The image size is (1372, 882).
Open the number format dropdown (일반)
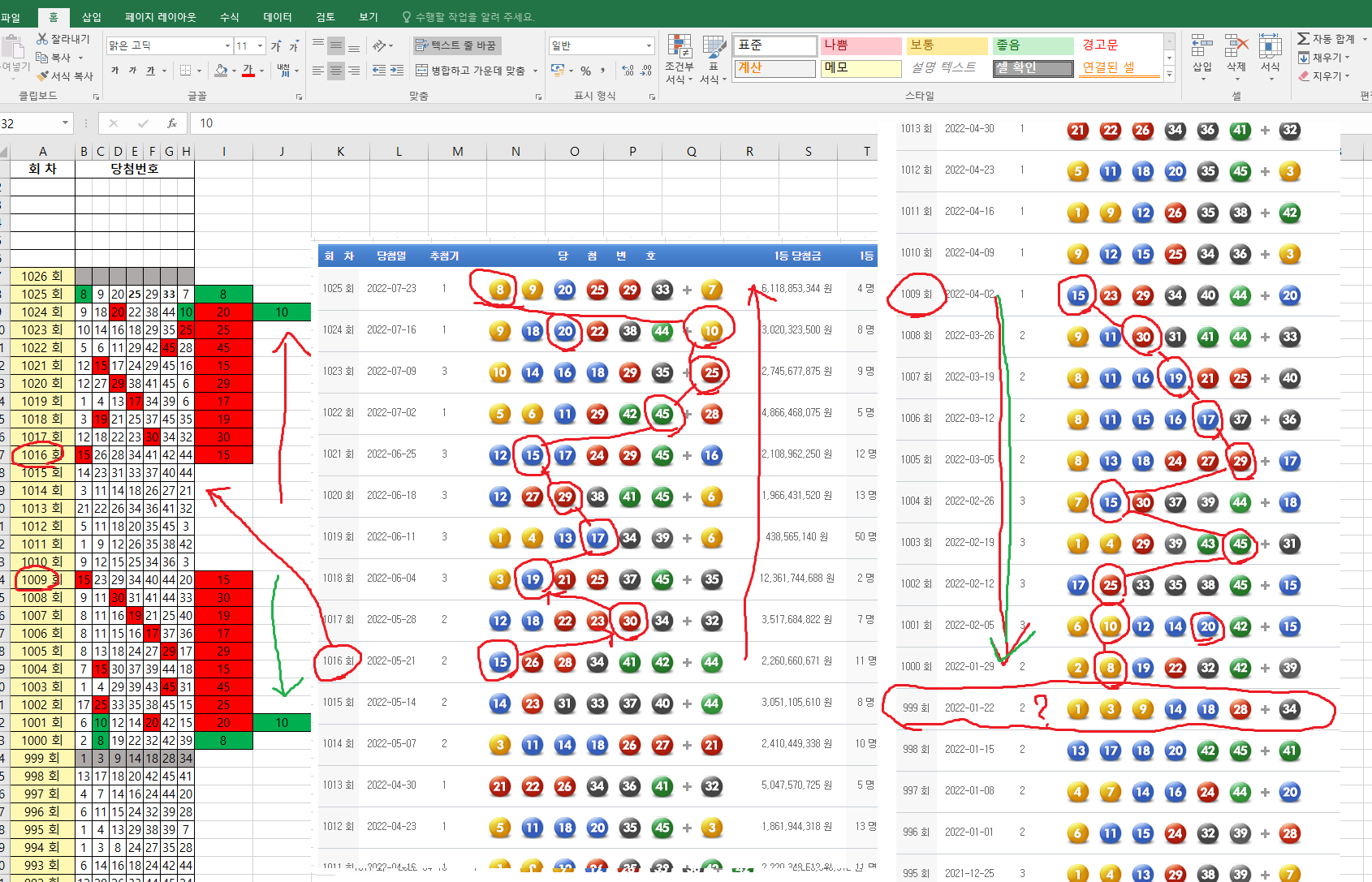[x=649, y=46]
